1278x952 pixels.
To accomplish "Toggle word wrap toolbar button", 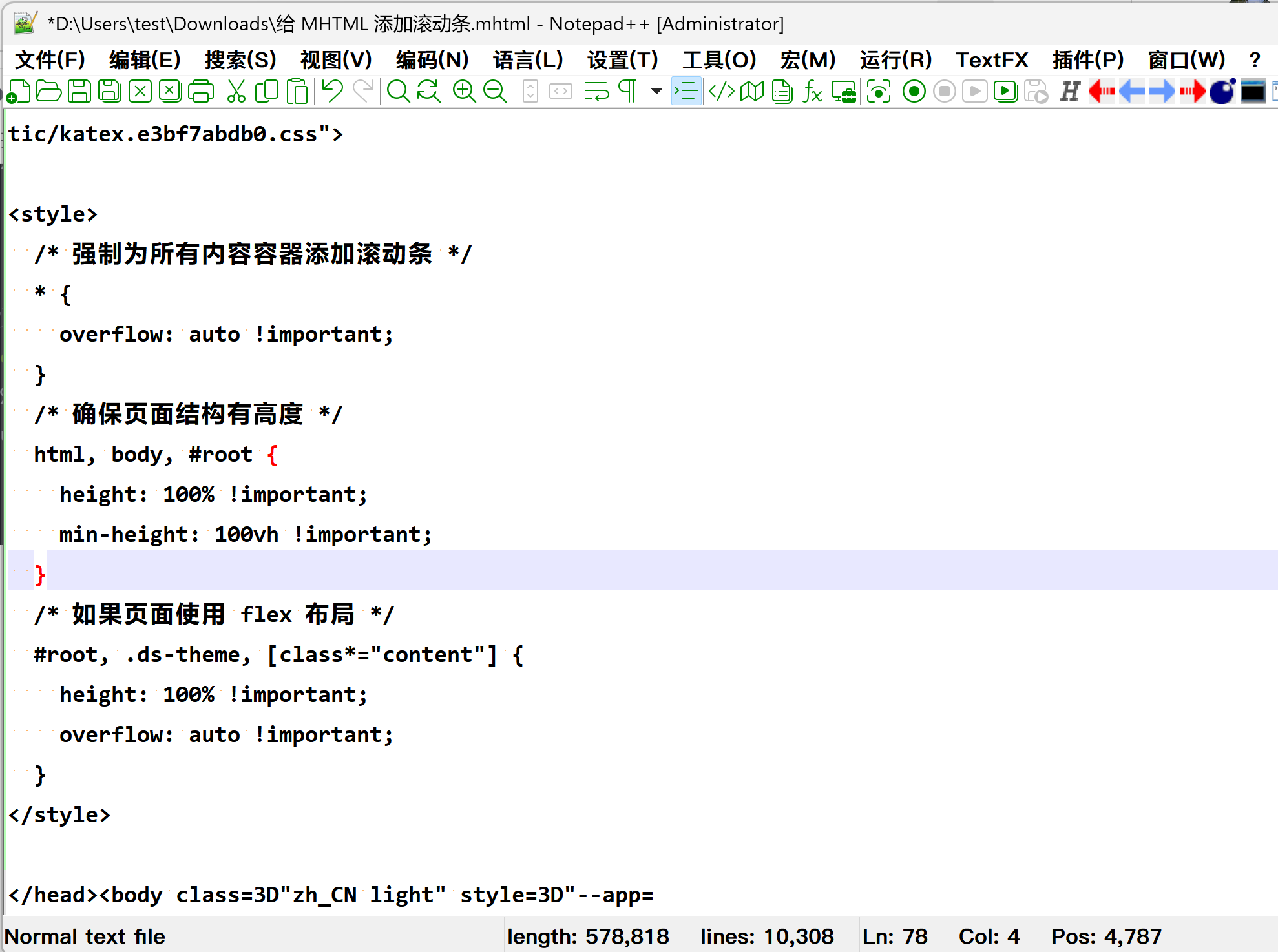I will click(x=596, y=91).
